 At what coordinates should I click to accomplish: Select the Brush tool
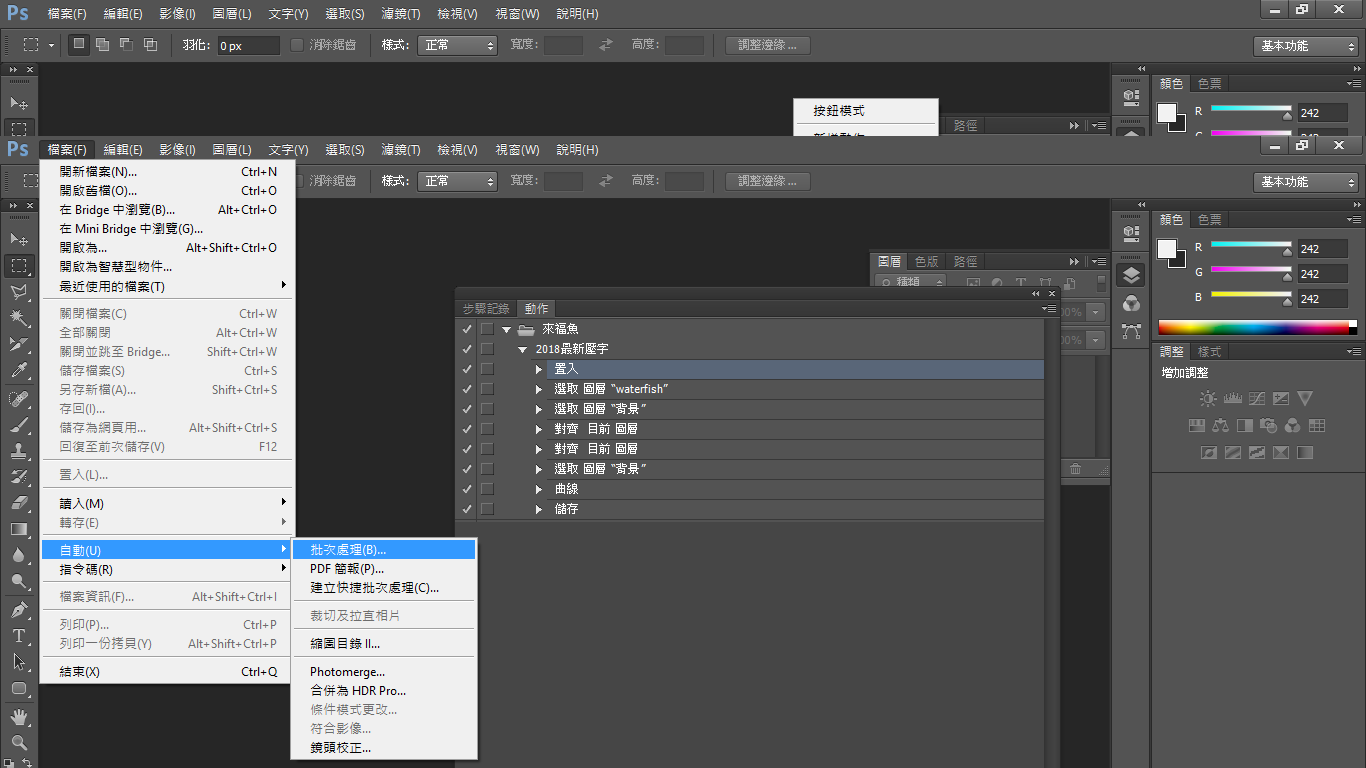point(19,425)
